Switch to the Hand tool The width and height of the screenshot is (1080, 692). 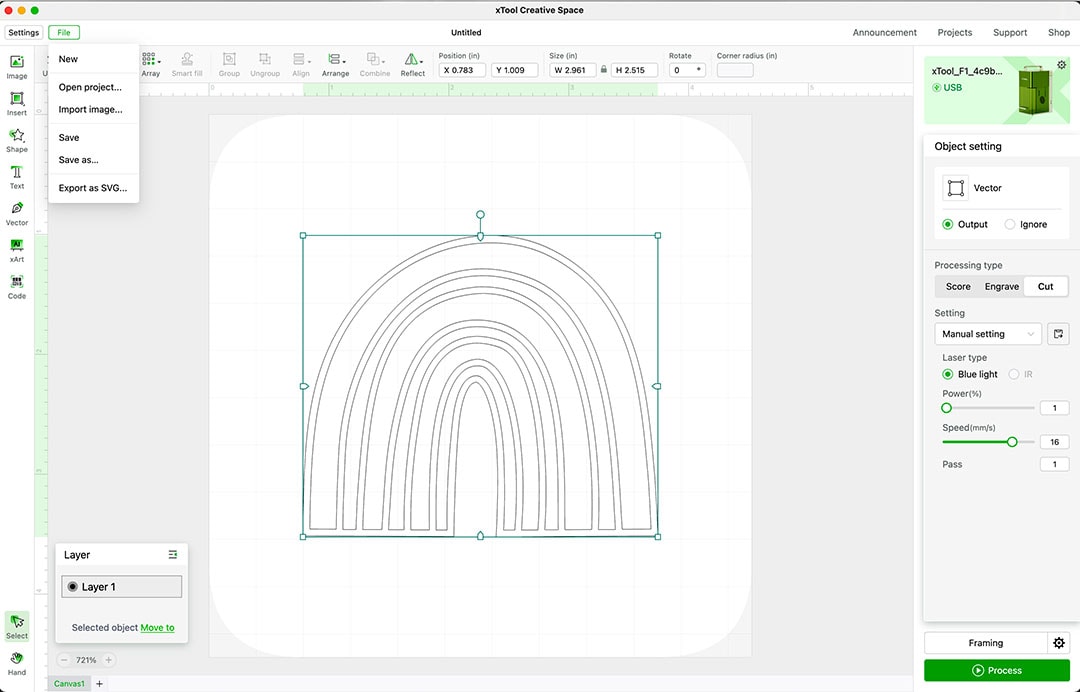tap(17, 662)
